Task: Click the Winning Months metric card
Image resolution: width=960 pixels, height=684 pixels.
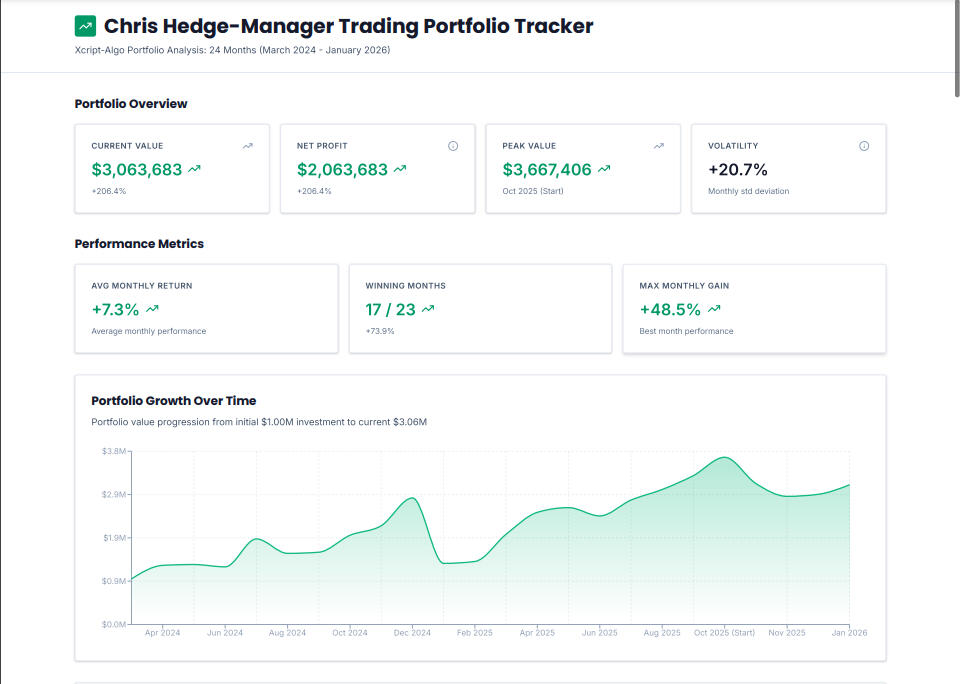Action: click(480, 309)
